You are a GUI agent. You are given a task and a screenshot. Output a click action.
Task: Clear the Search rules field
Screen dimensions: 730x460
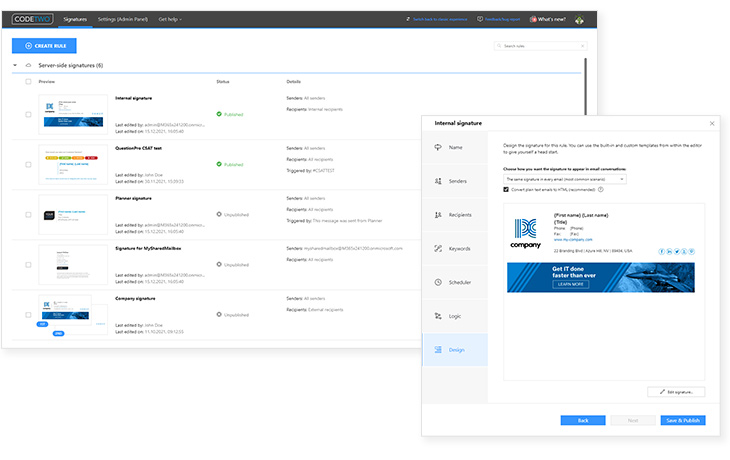click(x=582, y=46)
